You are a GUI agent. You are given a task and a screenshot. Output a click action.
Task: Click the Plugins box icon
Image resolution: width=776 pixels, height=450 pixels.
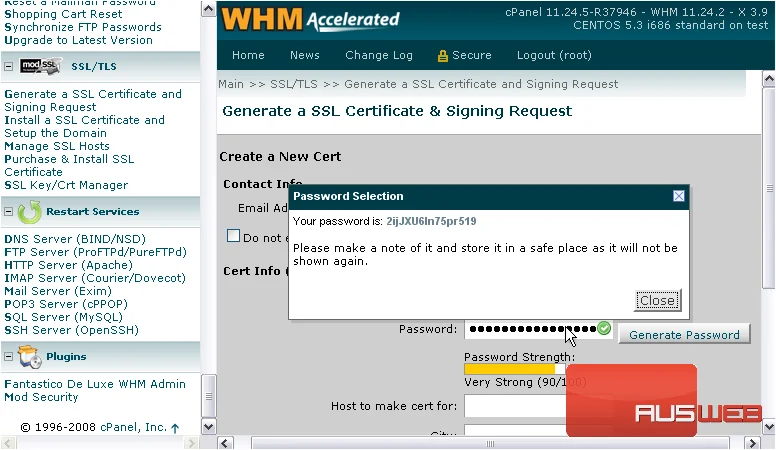(30, 357)
